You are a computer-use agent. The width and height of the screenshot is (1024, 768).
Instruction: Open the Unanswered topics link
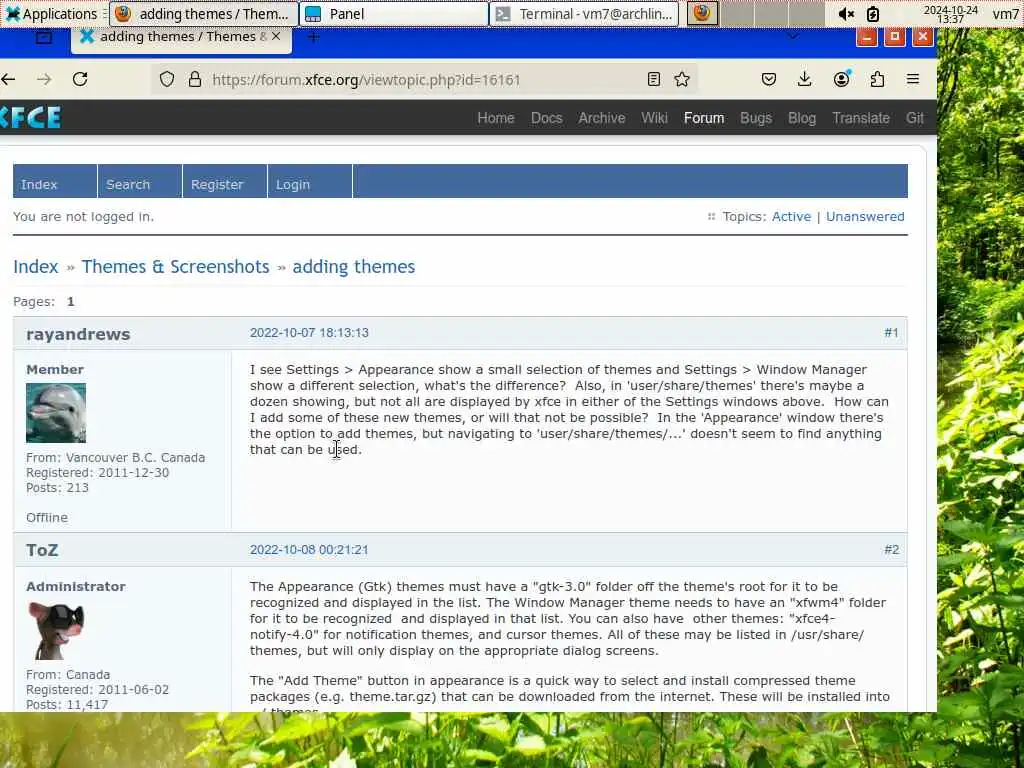pyautogui.click(x=865, y=217)
